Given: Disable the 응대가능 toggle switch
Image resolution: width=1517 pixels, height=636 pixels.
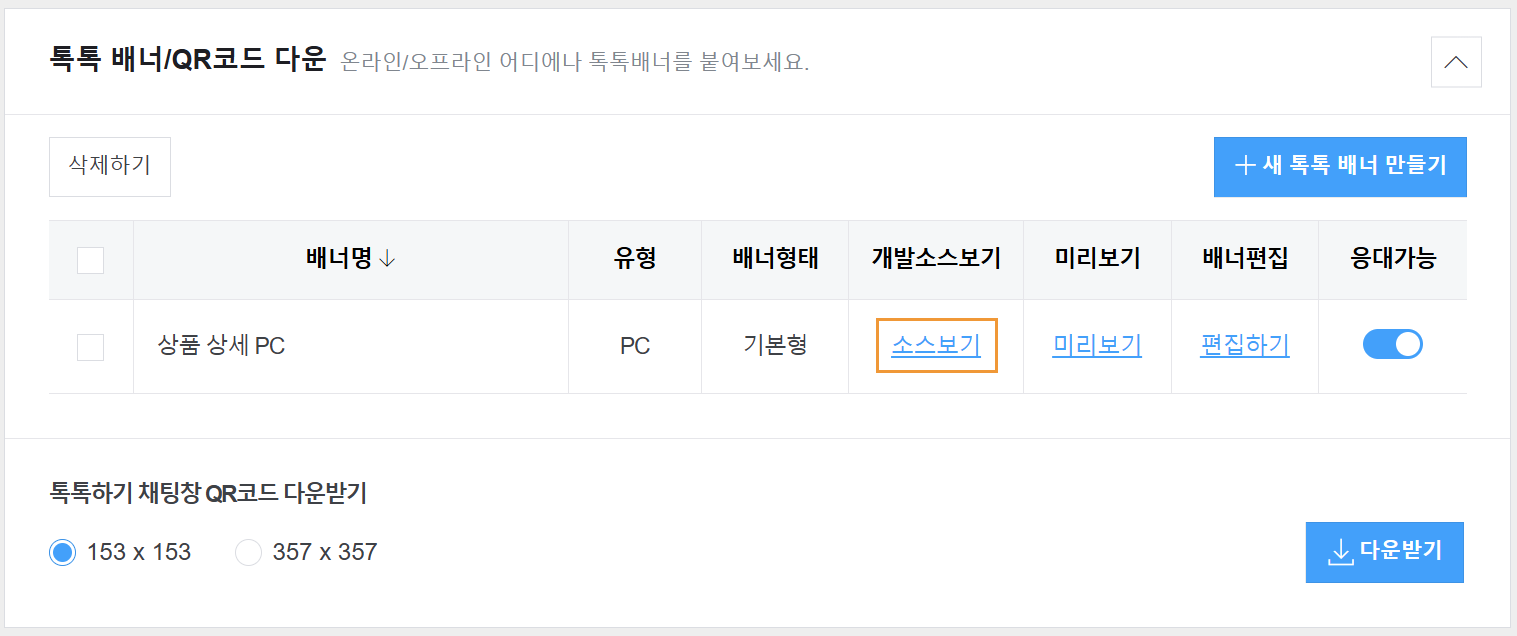Looking at the screenshot, I should pyautogui.click(x=1392, y=345).
